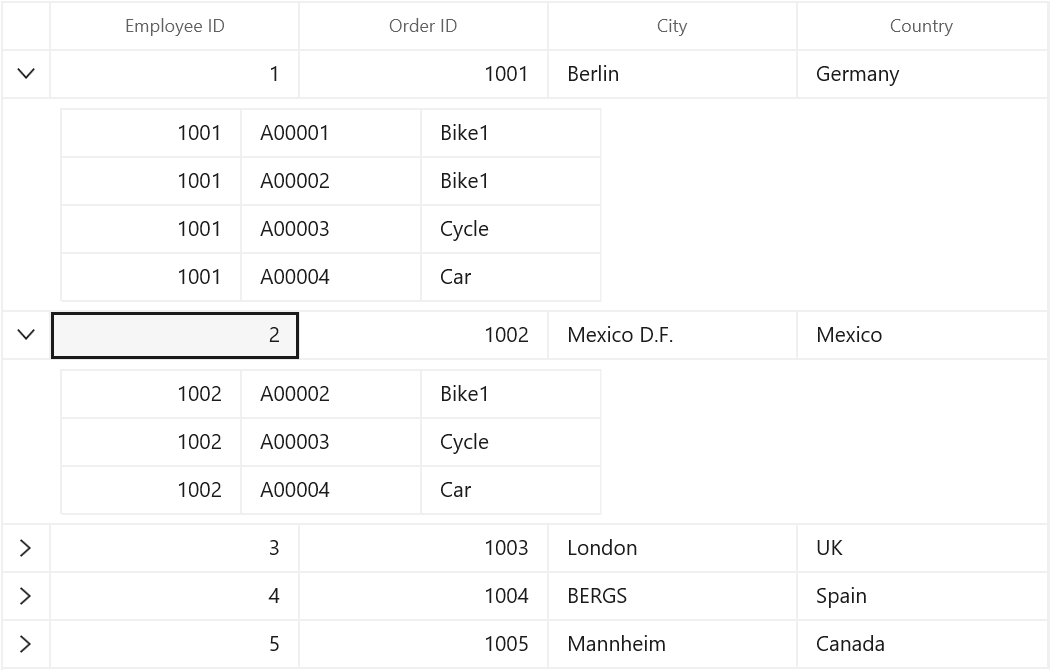Select the 1001 cell in the A00004 row

click(x=151, y=277)
